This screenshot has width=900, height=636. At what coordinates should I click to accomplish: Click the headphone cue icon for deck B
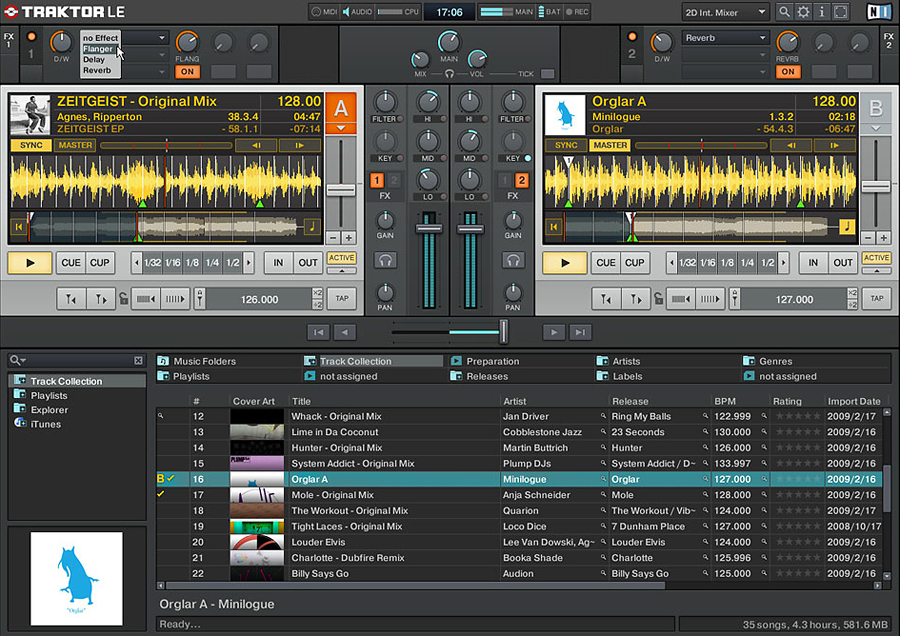point(513,260)
